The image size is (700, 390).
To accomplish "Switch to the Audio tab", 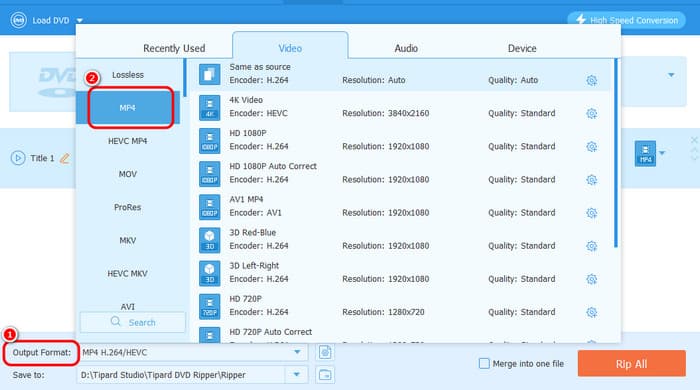I will tap(406, 48).
